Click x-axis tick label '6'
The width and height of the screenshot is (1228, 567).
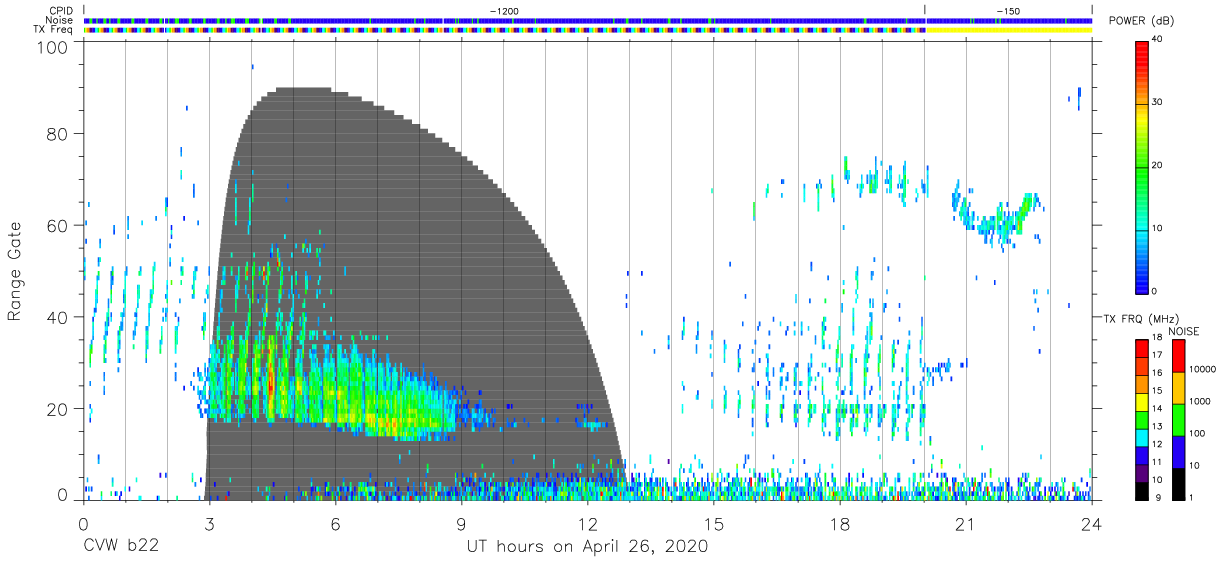(335, 524)
